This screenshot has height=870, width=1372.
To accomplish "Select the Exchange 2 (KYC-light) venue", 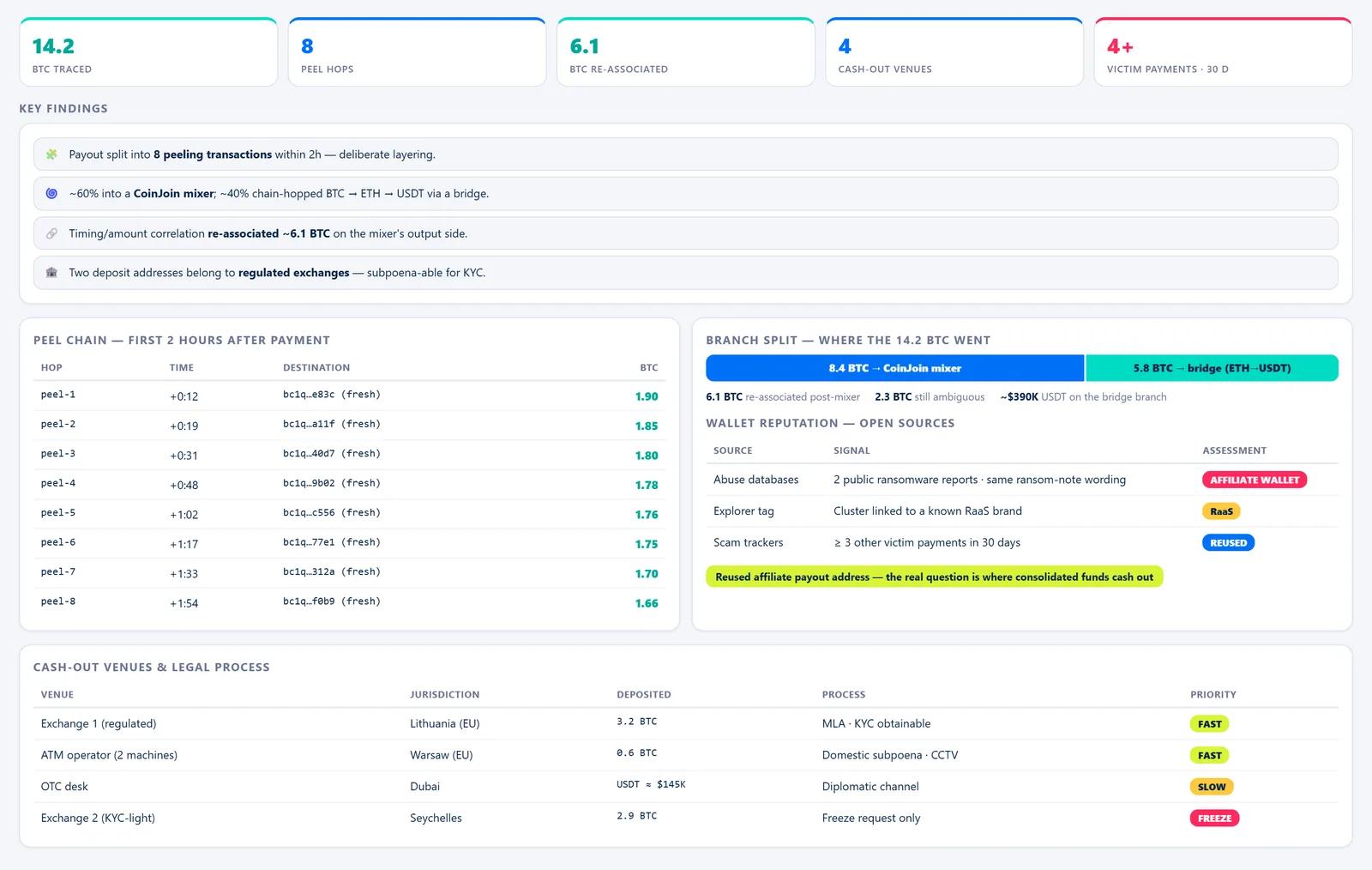I will click(x=98, y=819).
